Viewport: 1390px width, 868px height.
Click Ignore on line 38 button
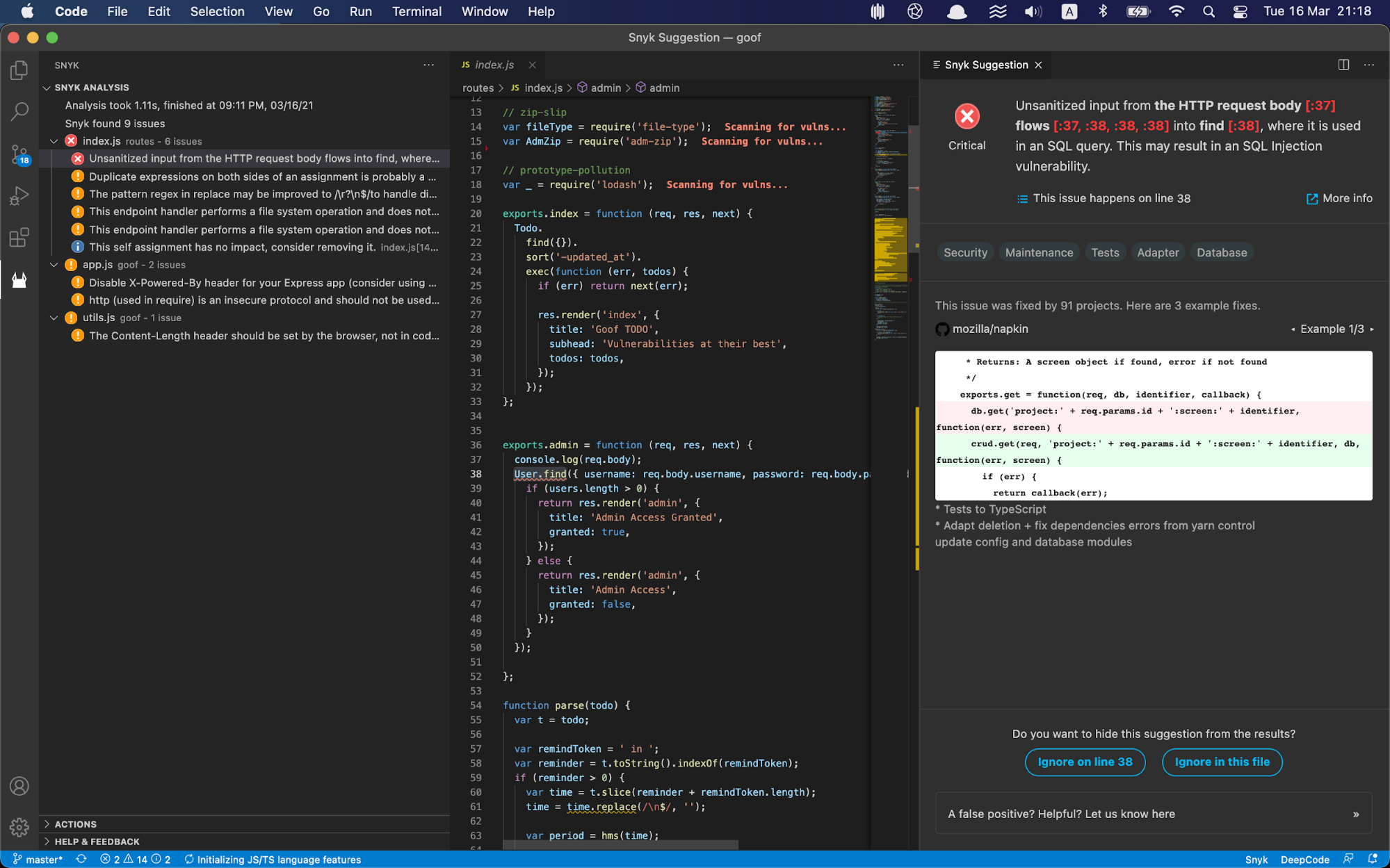point(1085,761)
